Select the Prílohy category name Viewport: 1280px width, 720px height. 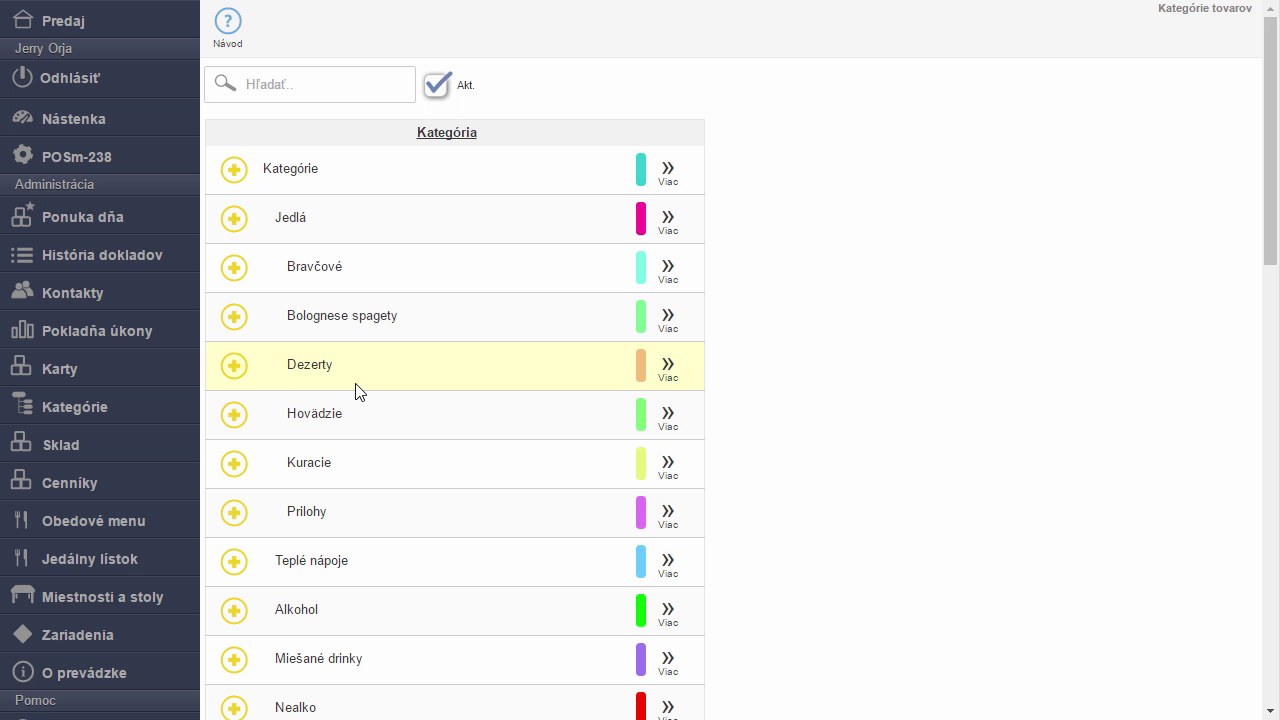306,512
